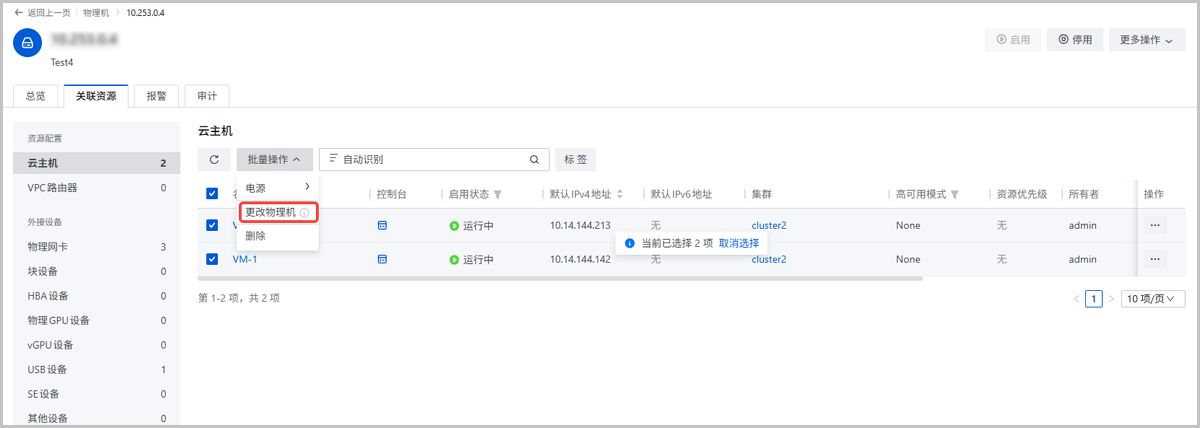Open console icon for first VM row

point(381,225)
